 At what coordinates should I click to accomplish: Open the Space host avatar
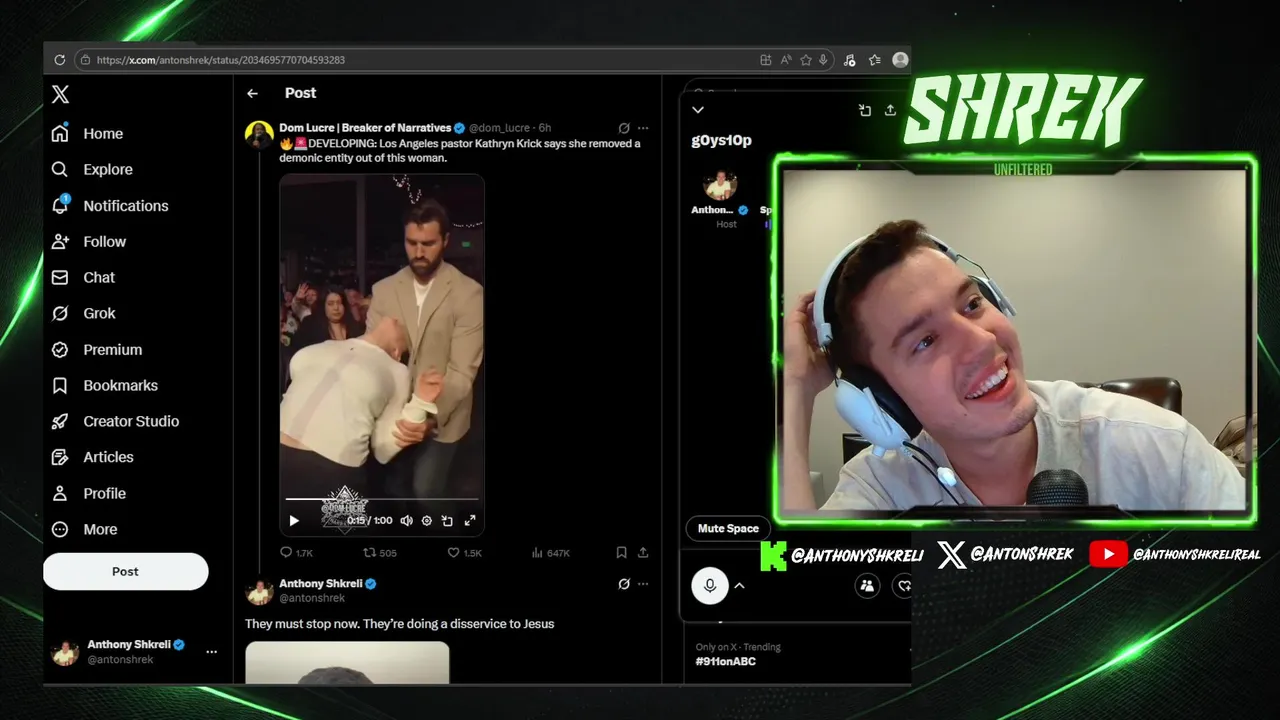coord(720,186)
